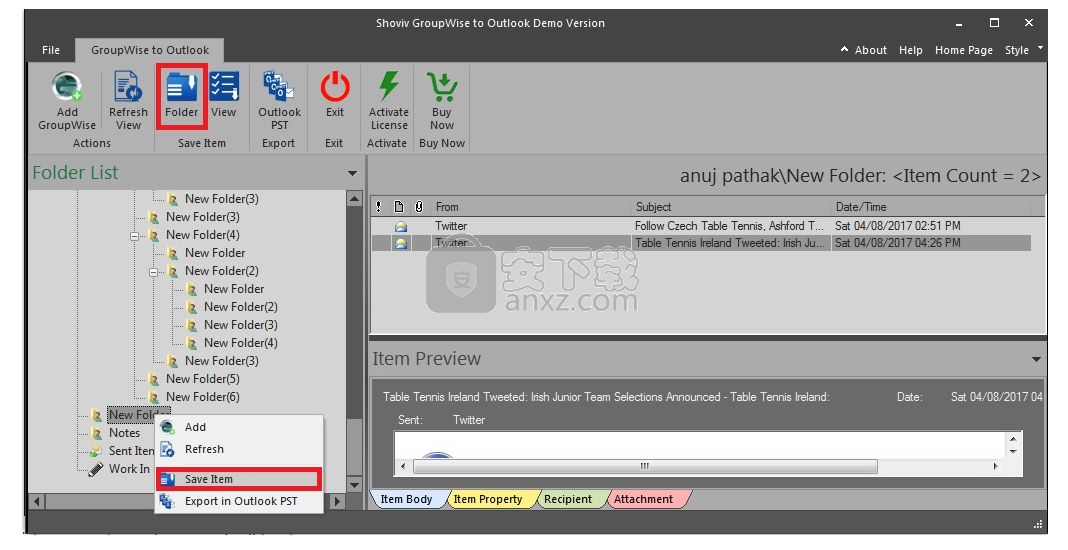This screenshot has width=1068, height=550.
Task: Click the Folder save item icon
Action: point(181,87)
